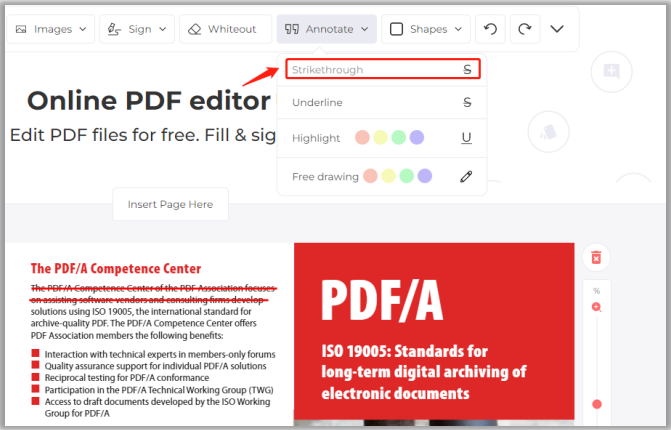Click the Images picture icon
Viewport: 671px width, 430px height.
21,29
